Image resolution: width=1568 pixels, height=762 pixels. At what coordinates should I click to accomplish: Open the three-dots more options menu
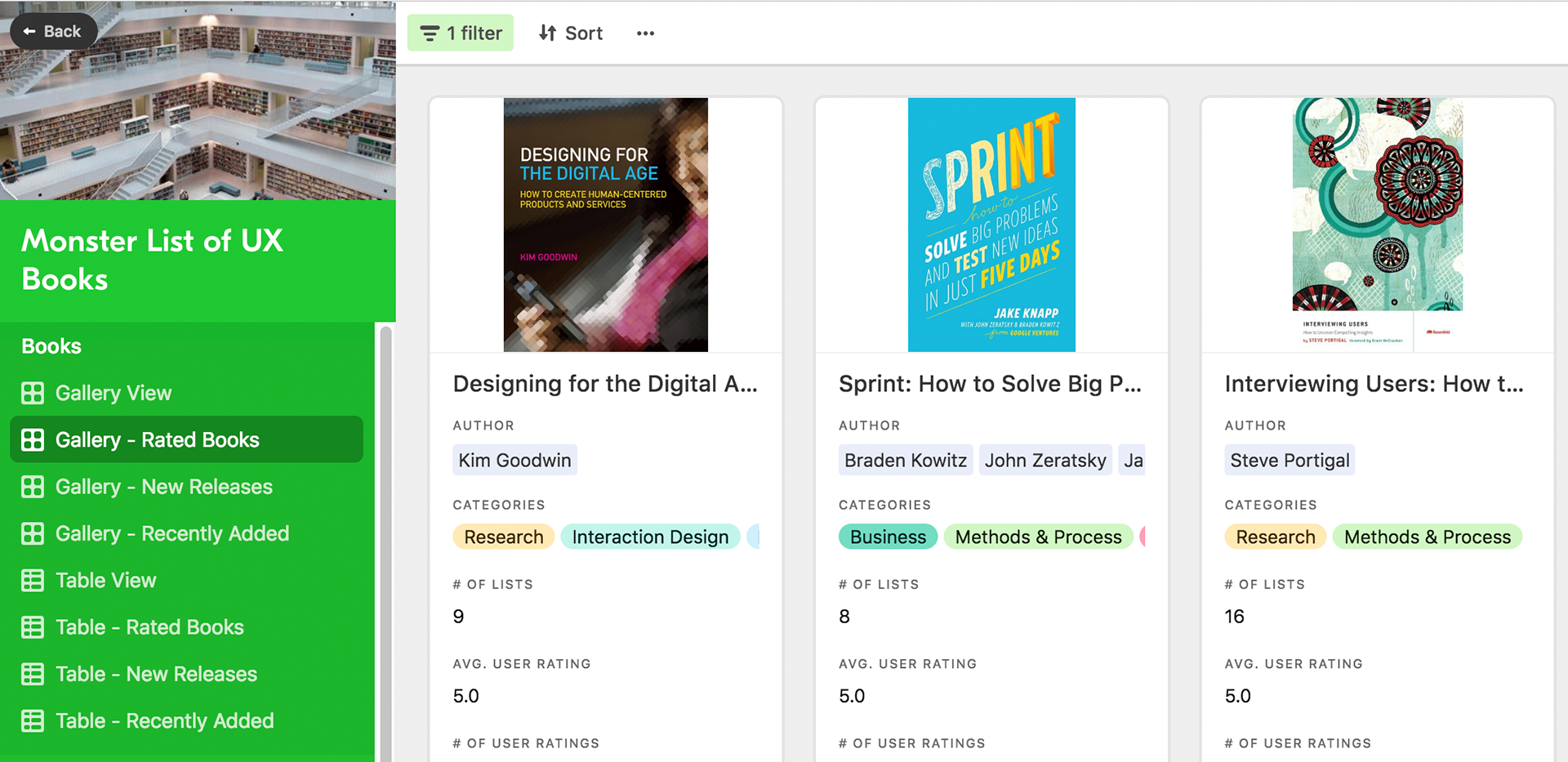pos(645,33)
